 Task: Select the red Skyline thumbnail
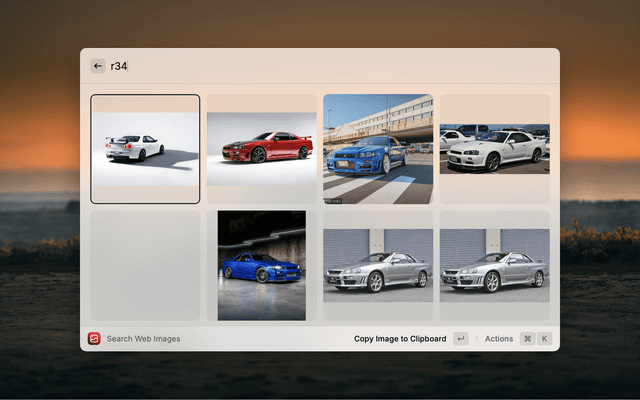(260, 149)
